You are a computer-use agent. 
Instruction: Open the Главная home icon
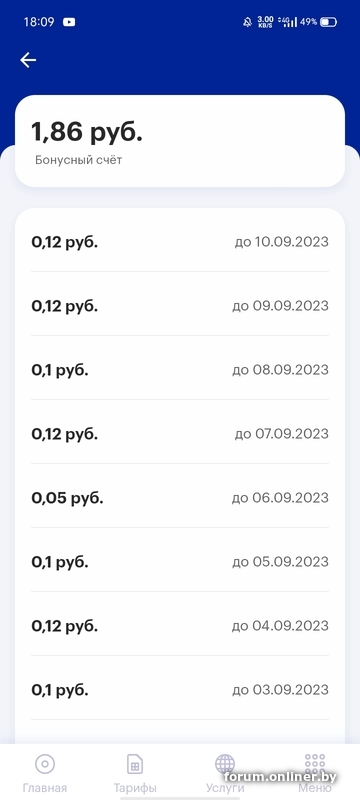pyautogui.click(x=44, y=764)
